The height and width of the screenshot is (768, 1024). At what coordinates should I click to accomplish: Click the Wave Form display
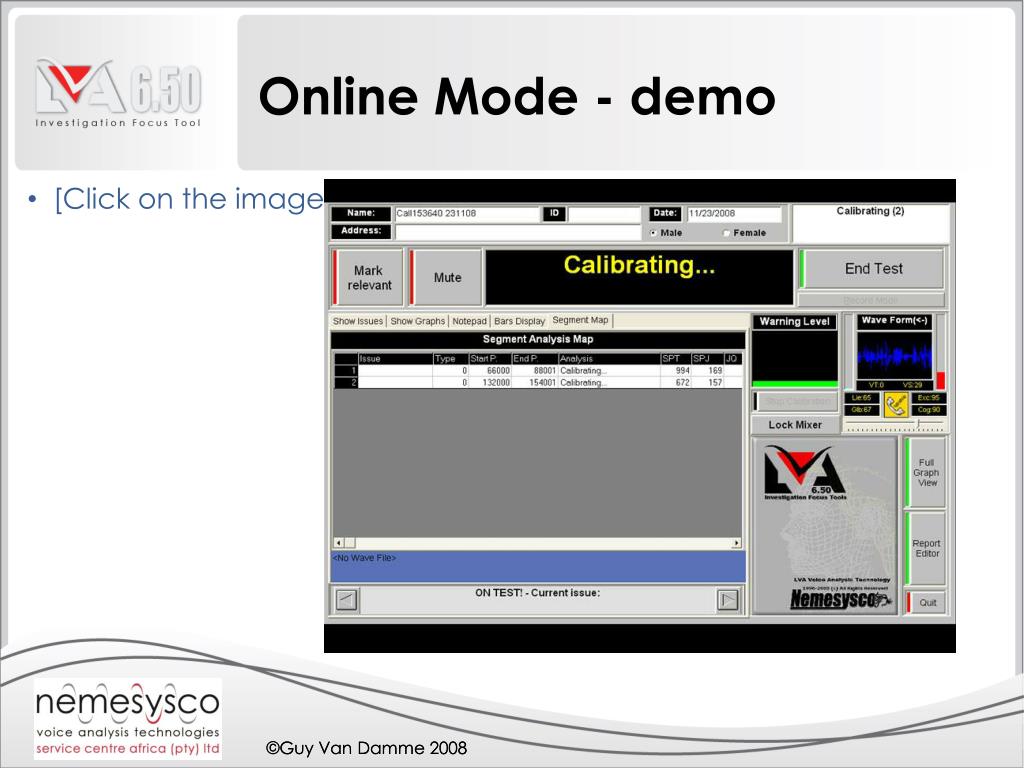[894, 356]
